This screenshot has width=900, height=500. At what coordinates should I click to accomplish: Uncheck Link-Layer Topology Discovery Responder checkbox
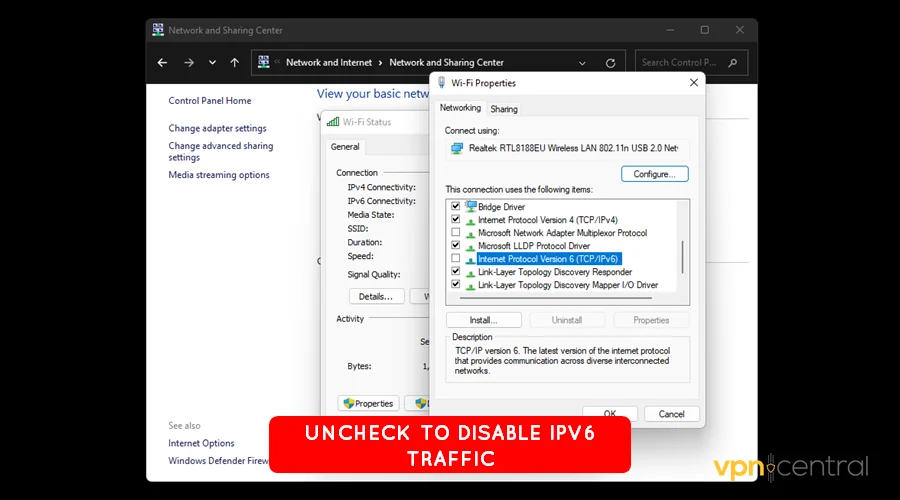pos(456,272)
